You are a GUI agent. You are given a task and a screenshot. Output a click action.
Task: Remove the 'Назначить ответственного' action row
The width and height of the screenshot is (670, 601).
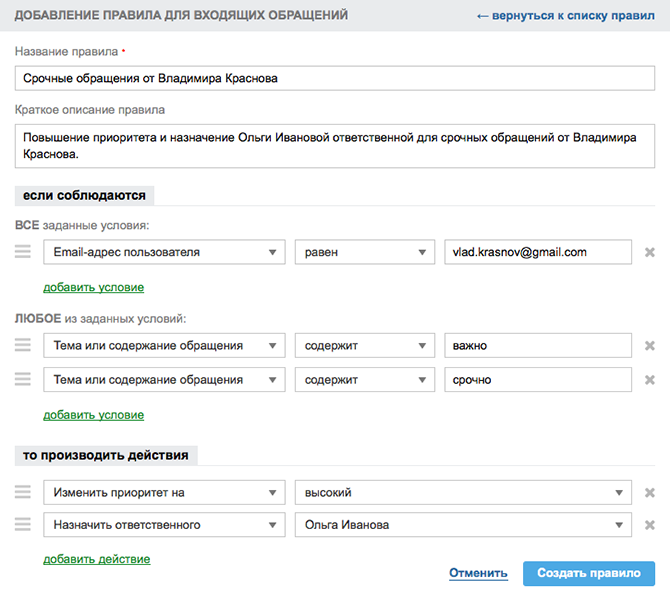point(649,525)
